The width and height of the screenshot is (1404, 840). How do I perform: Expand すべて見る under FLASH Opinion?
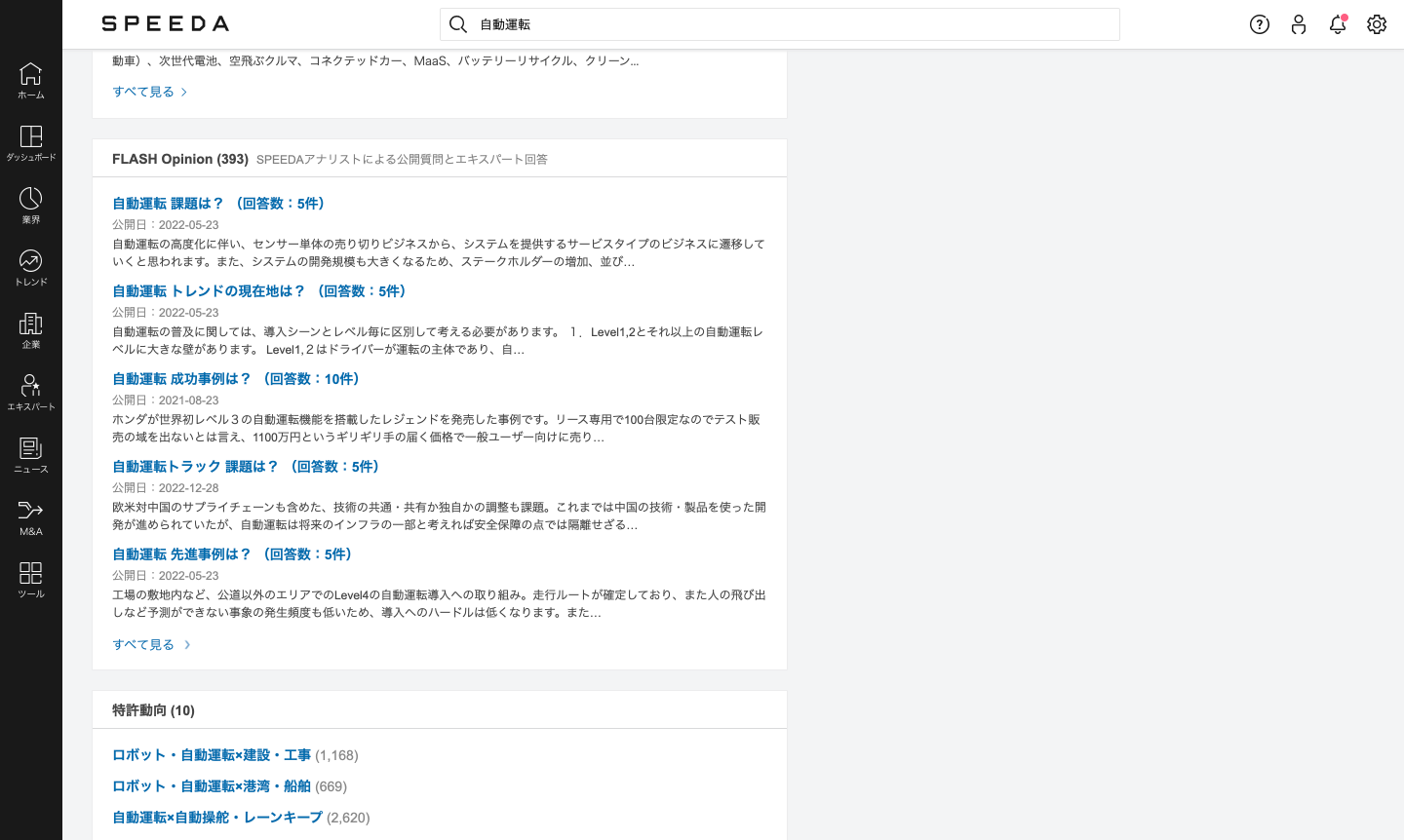tap(143, 644)
